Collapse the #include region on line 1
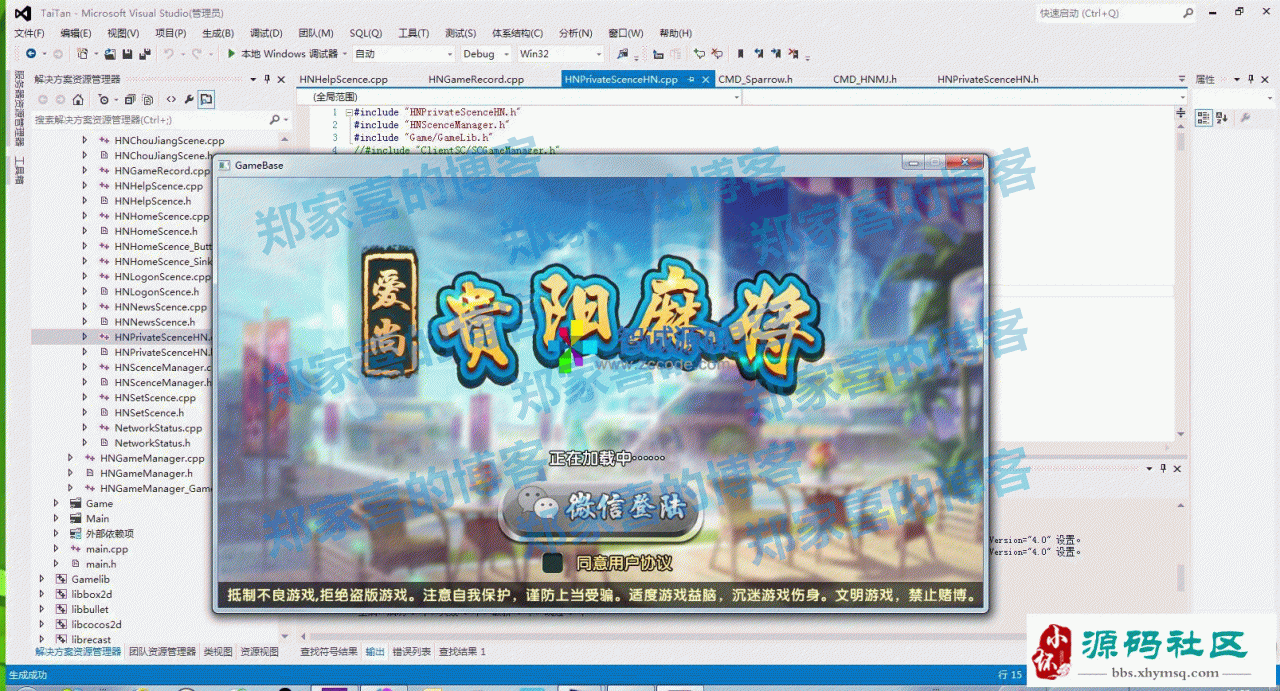This screenshot has width=1280, height=691. click(x=347, y=113)
